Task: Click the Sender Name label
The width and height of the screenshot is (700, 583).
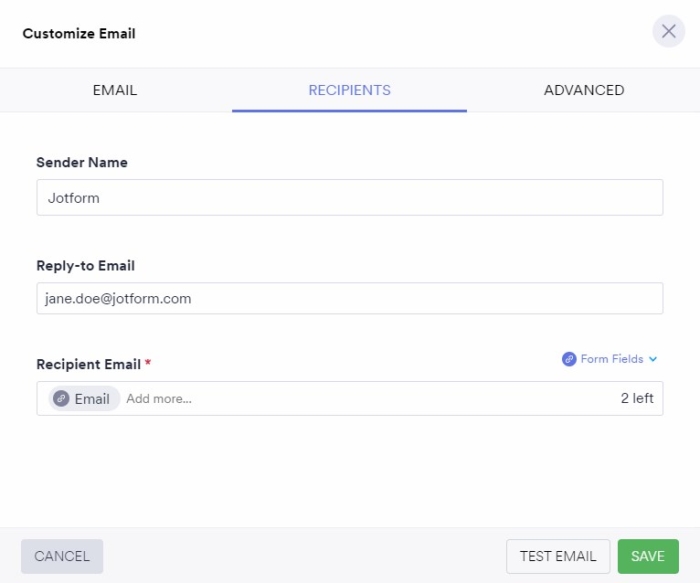Action: [82, 162]
